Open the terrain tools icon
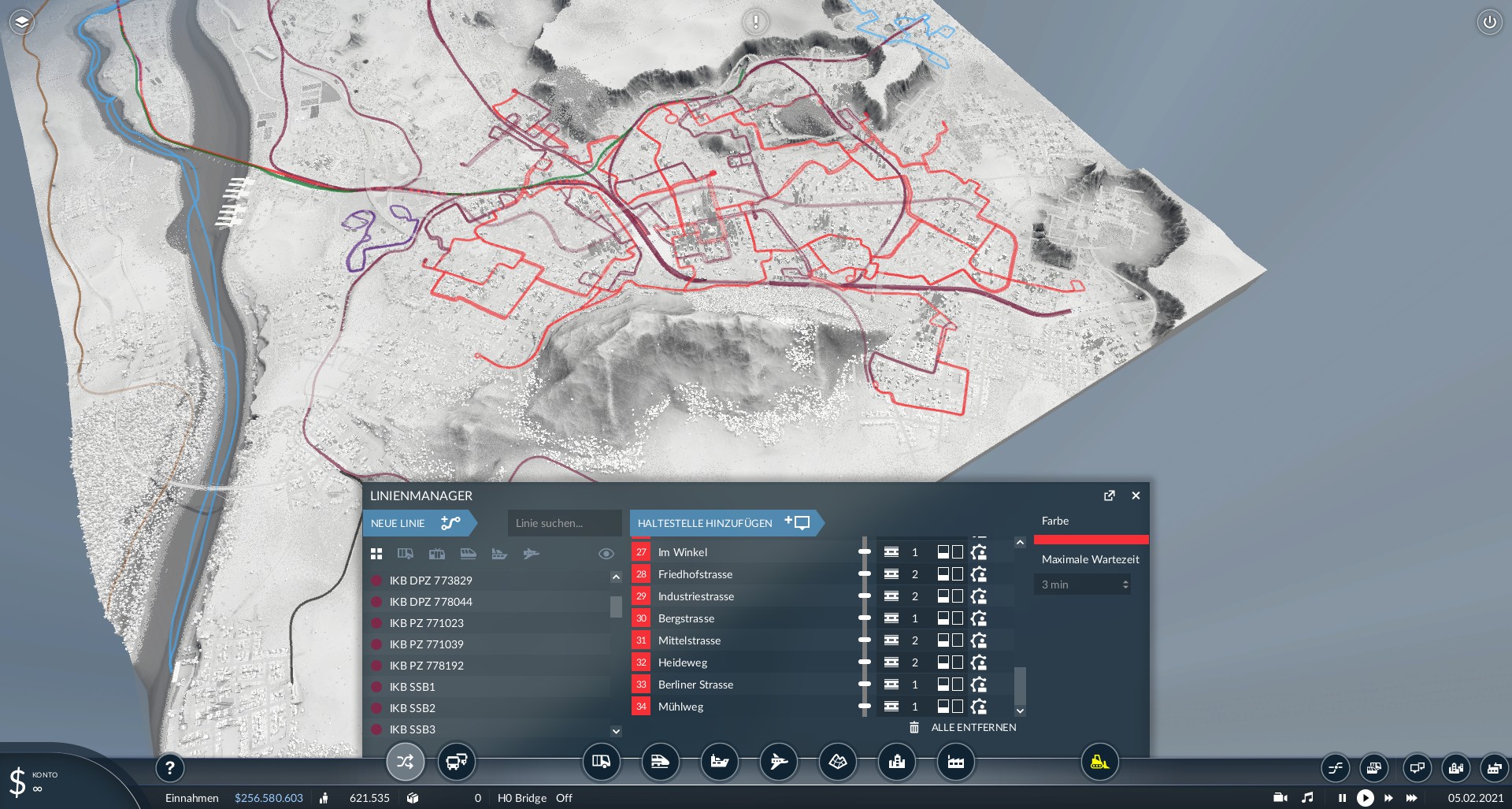 click(x=838, y=762)
